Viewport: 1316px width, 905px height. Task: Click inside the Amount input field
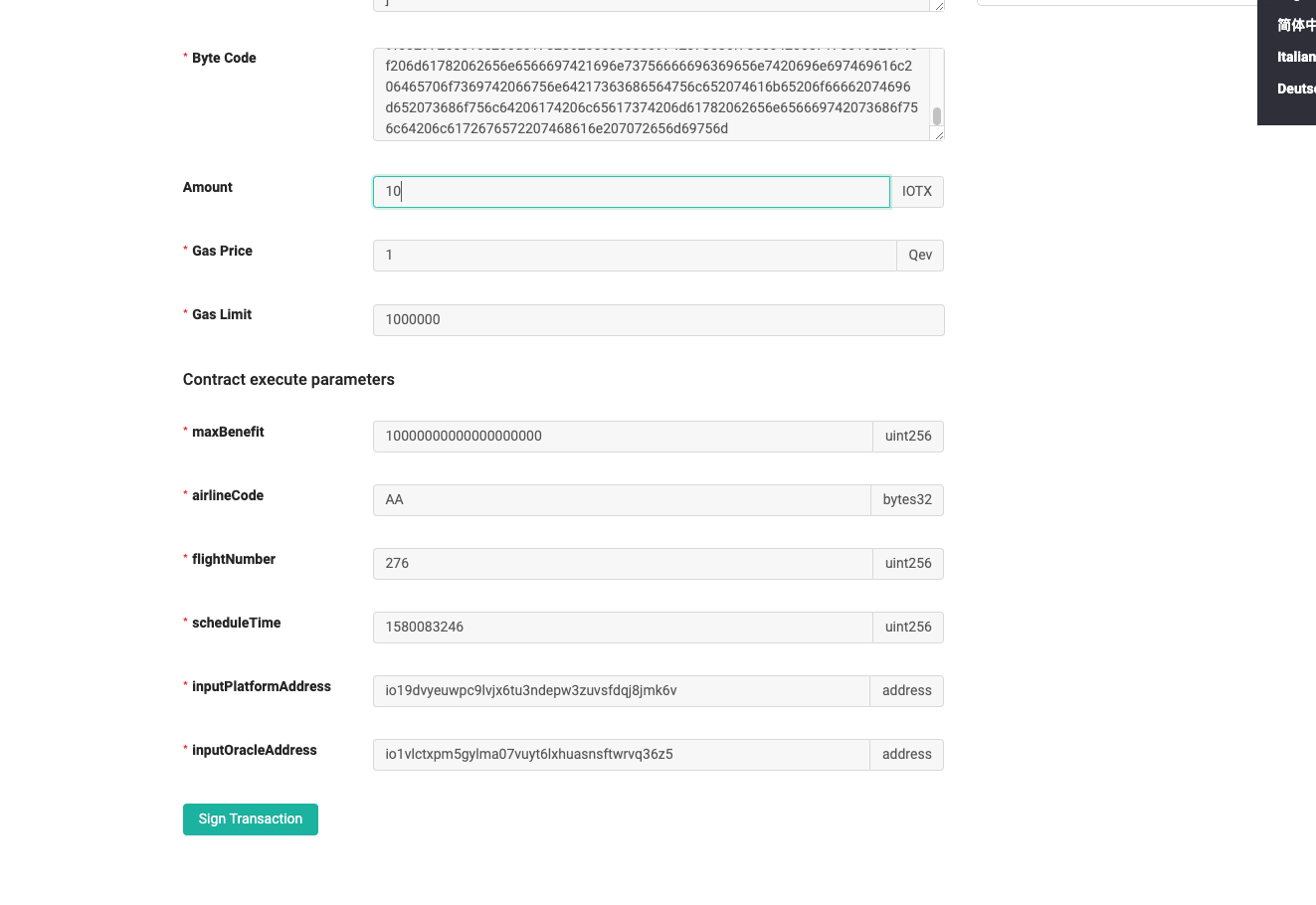[x=631, y=191]
